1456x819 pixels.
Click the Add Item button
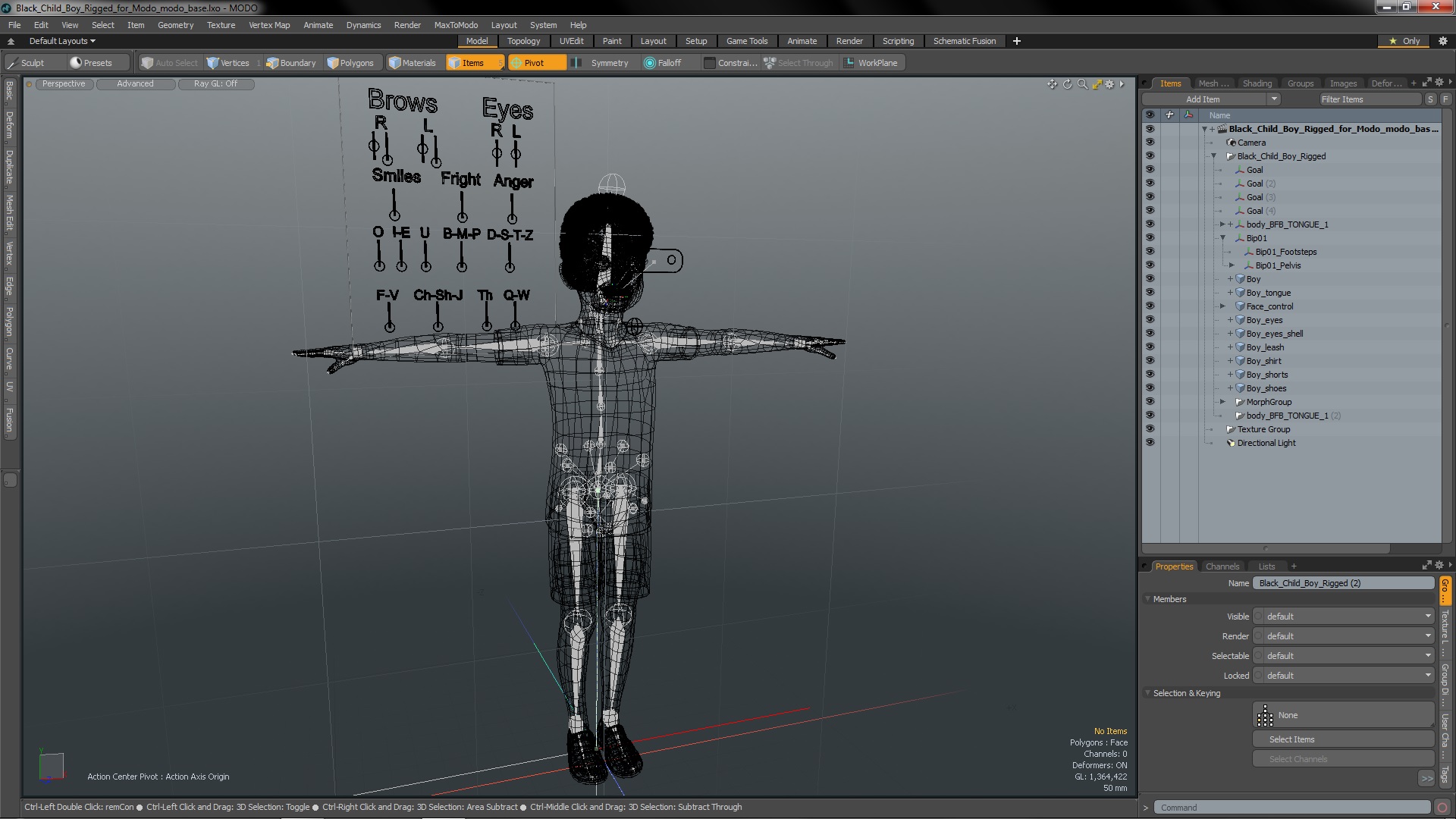[1203, 99]
